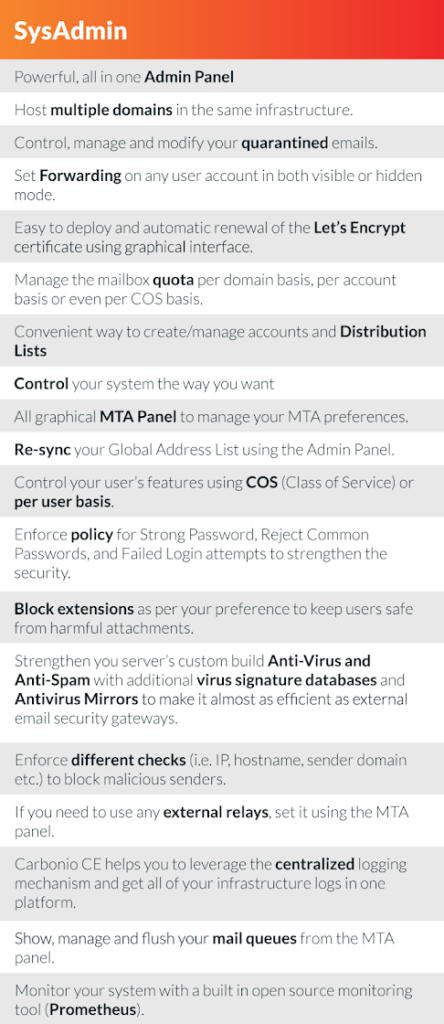
Task: Select the MTA Panel preferences row
Action: pos(222,416)
